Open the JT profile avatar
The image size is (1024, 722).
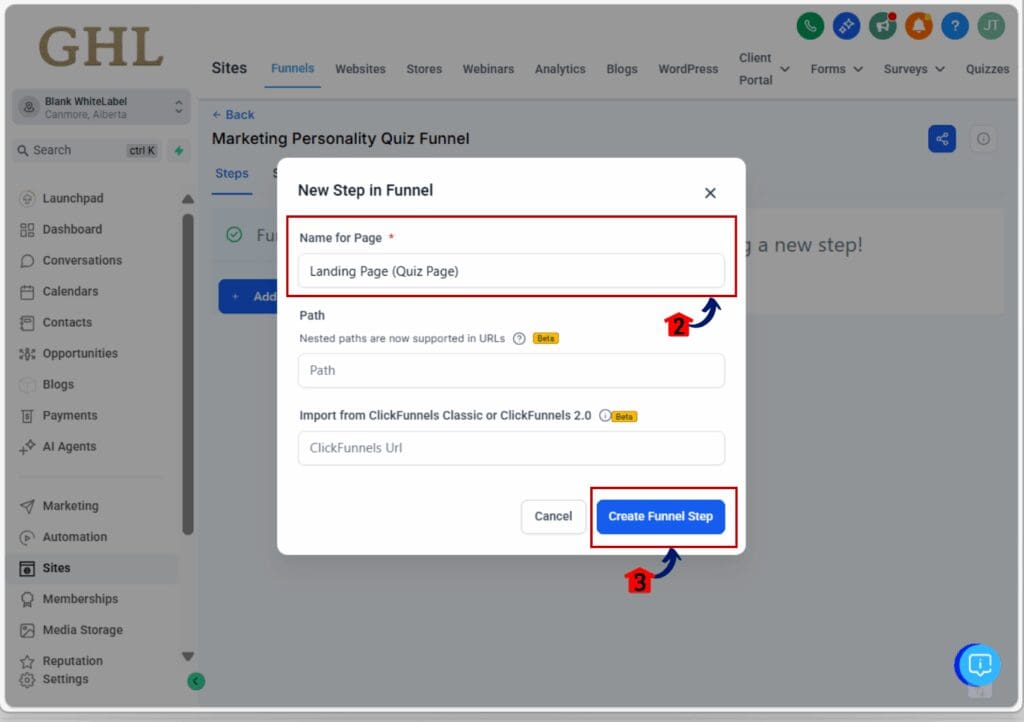click(990, 26)
